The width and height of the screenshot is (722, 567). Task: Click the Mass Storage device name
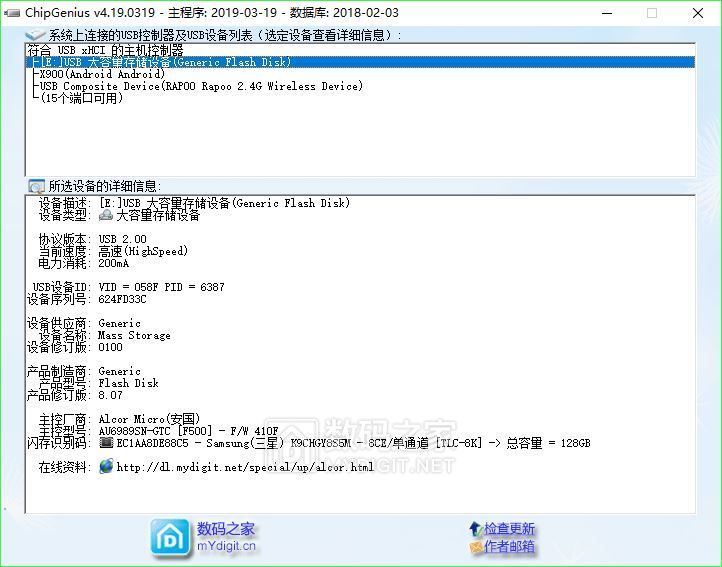[x=134, y=335]
